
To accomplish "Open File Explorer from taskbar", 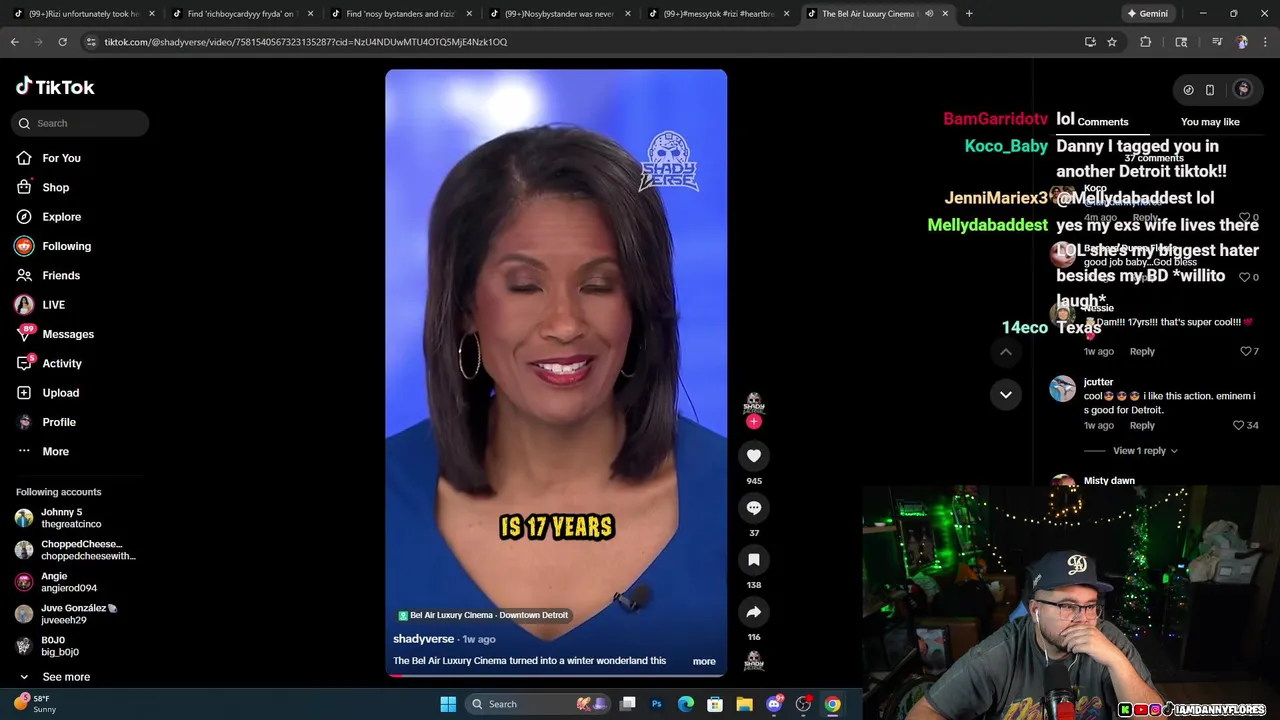I will click(x=744, y=704).
